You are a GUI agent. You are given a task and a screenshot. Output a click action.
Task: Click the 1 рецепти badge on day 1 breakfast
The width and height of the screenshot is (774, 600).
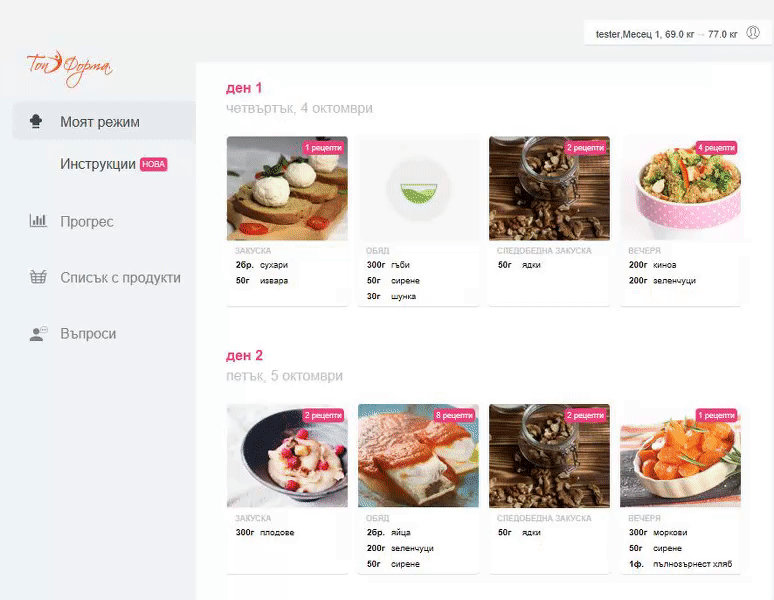323,148
